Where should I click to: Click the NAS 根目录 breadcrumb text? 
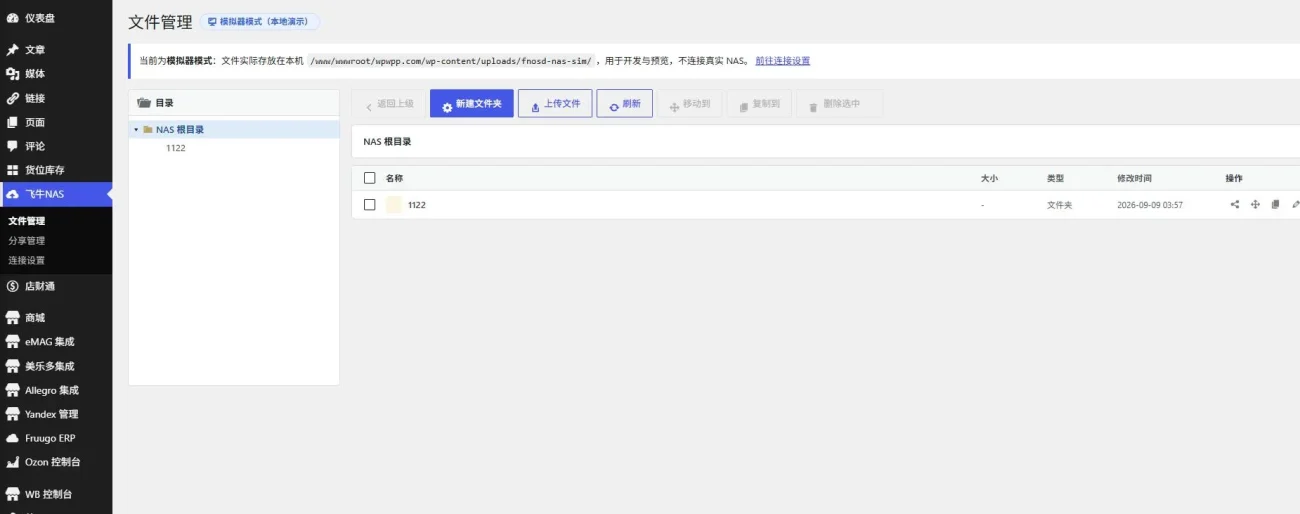[x=388, y=142]
